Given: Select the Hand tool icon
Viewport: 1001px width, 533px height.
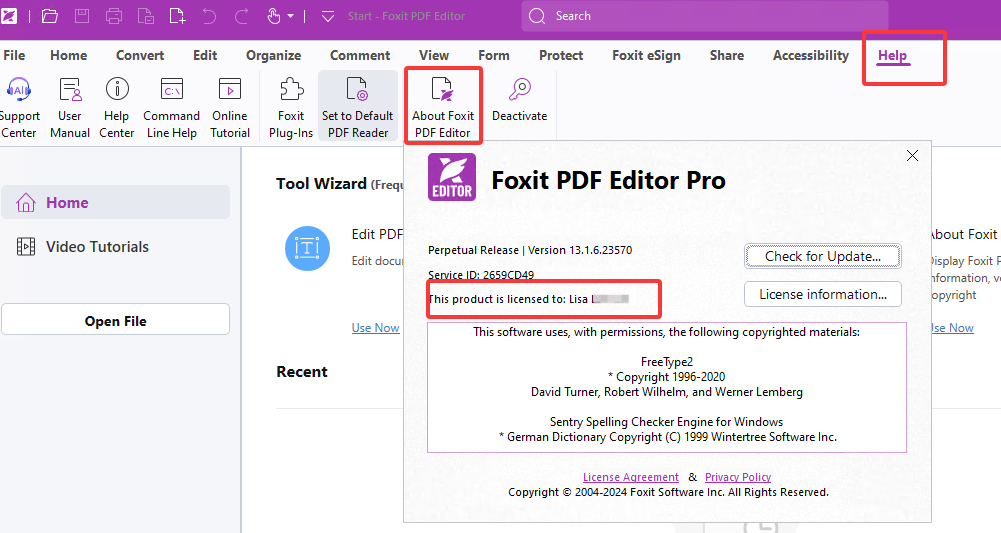Looking at the screenshot, I should click(x=274, y=16).
